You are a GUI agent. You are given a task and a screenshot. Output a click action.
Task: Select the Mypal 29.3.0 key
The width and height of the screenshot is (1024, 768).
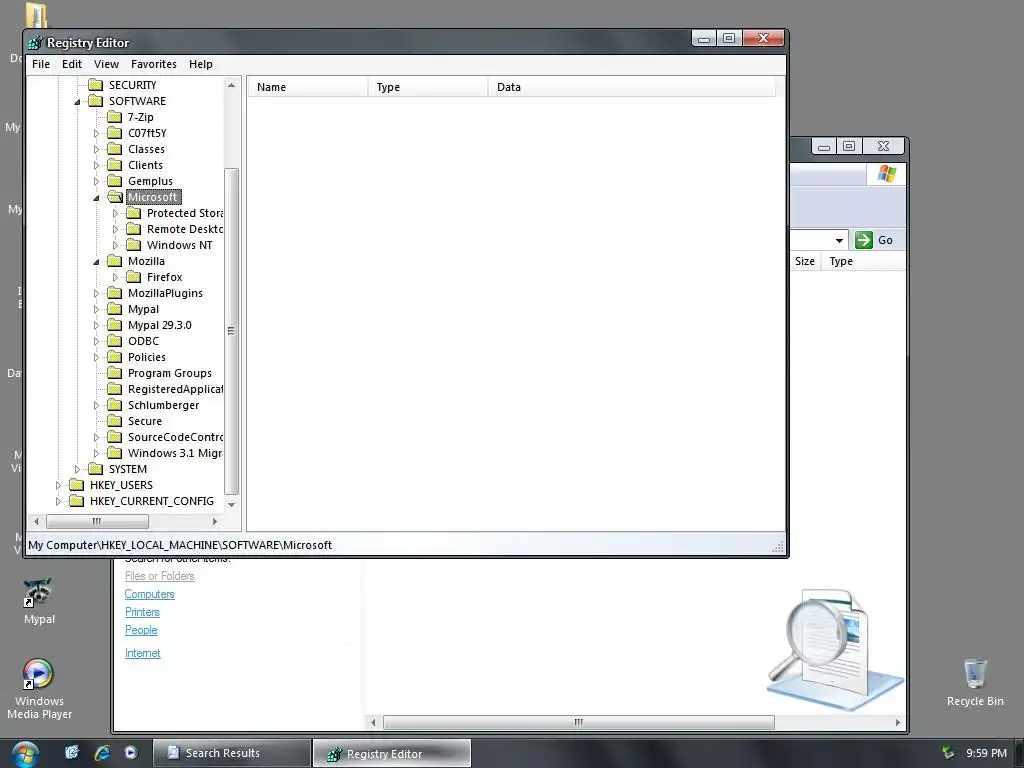tap(159, 325)
